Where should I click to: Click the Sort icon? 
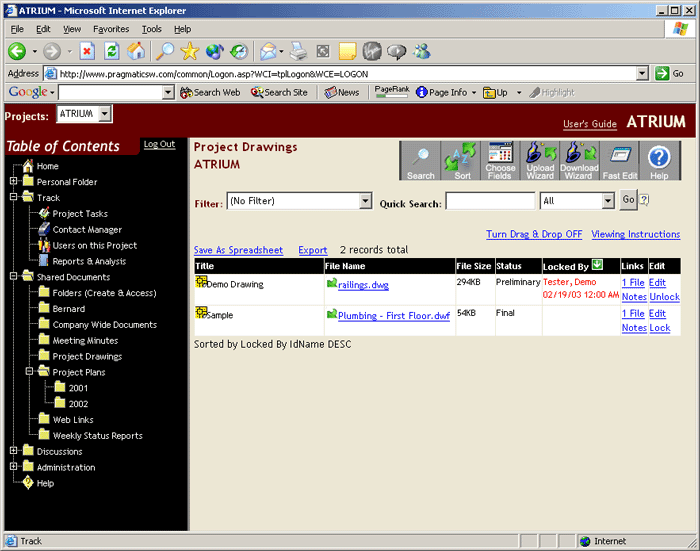pos(461,160)
